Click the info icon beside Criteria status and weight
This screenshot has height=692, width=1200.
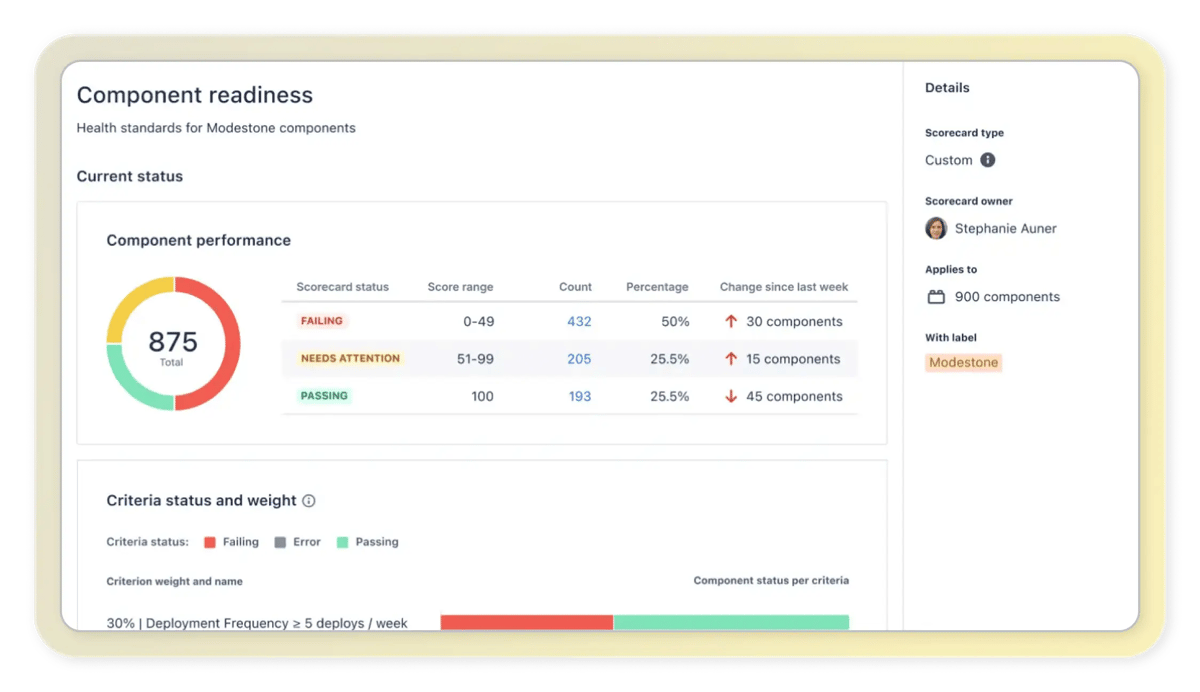coord(309,501)
